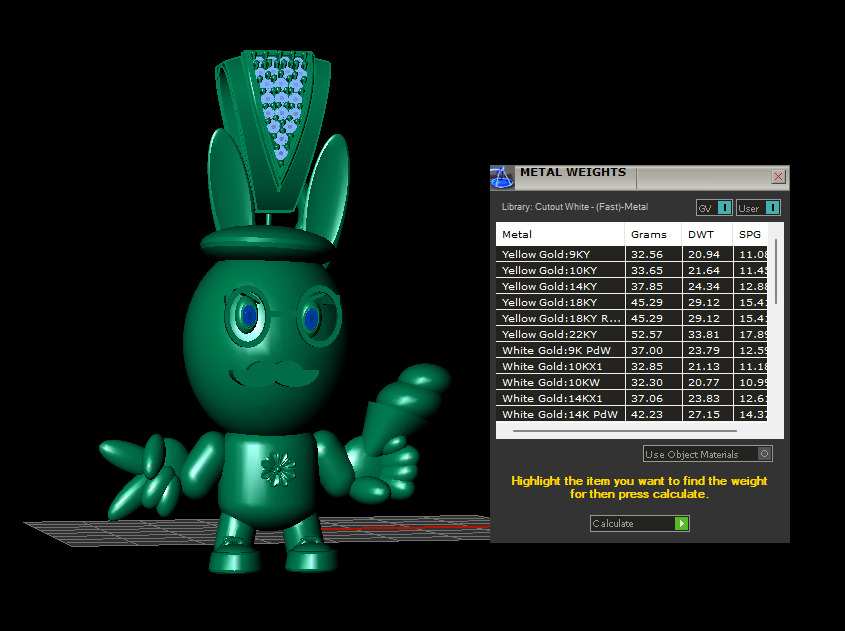Viewport: 845px width, 631px height.
Task: Select the Yellow Gold:9KY row
Action: tap(632, 254)
